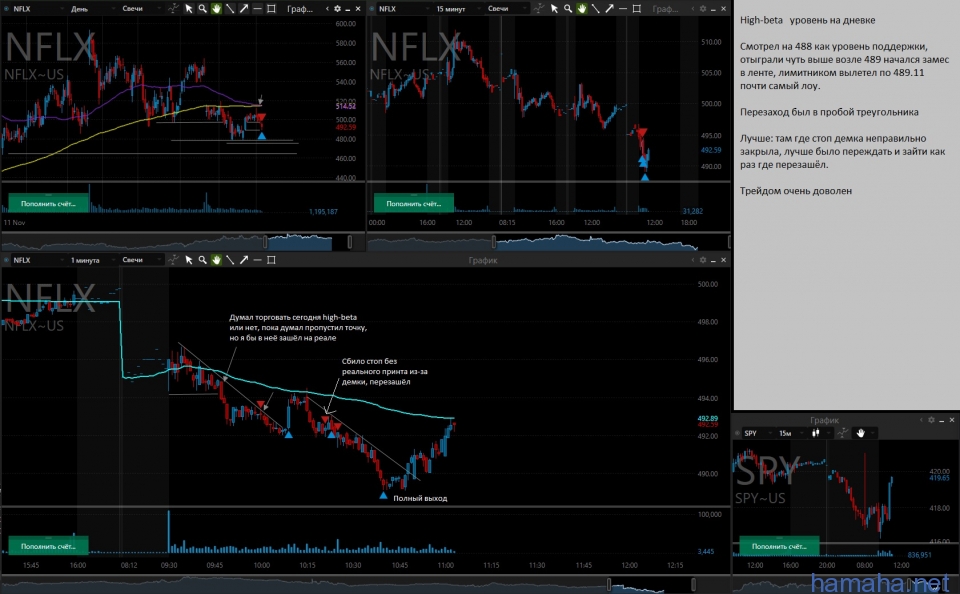Pick the trend line tool in daily NFLX chart
The image size is (960, 594).
coord(230,9)
